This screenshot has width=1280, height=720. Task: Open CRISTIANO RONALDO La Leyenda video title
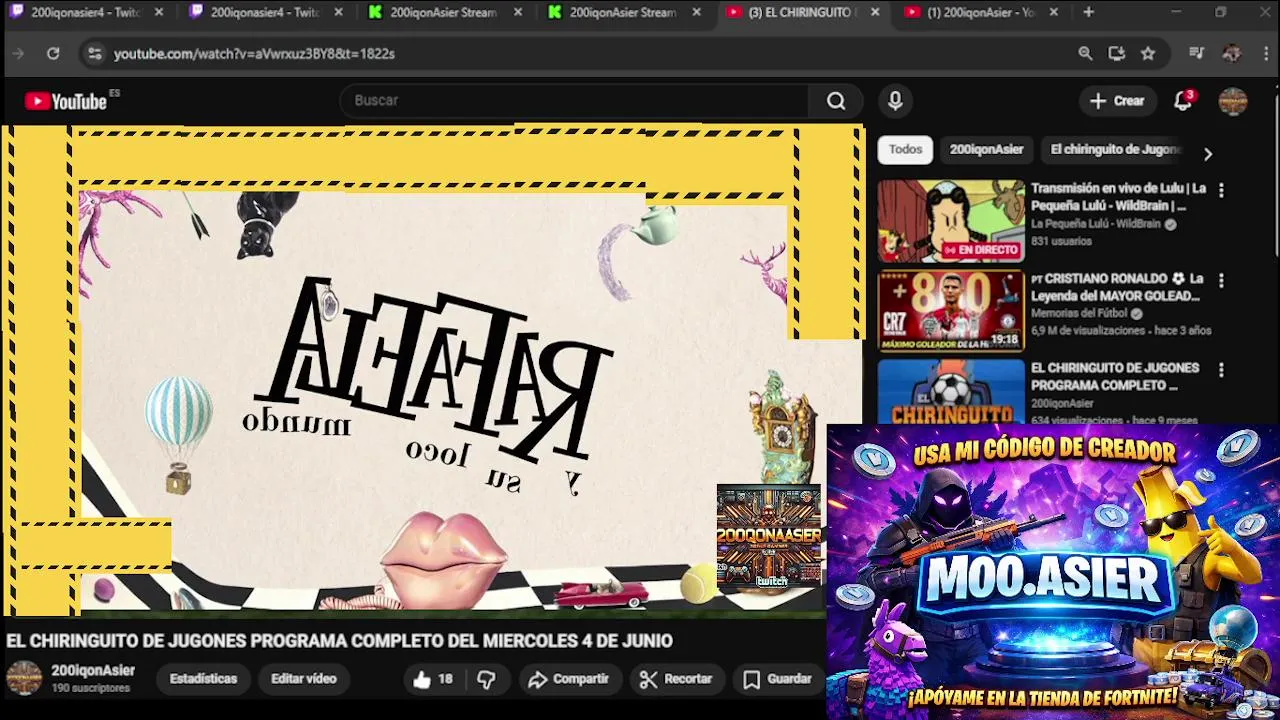[1115, 287]
